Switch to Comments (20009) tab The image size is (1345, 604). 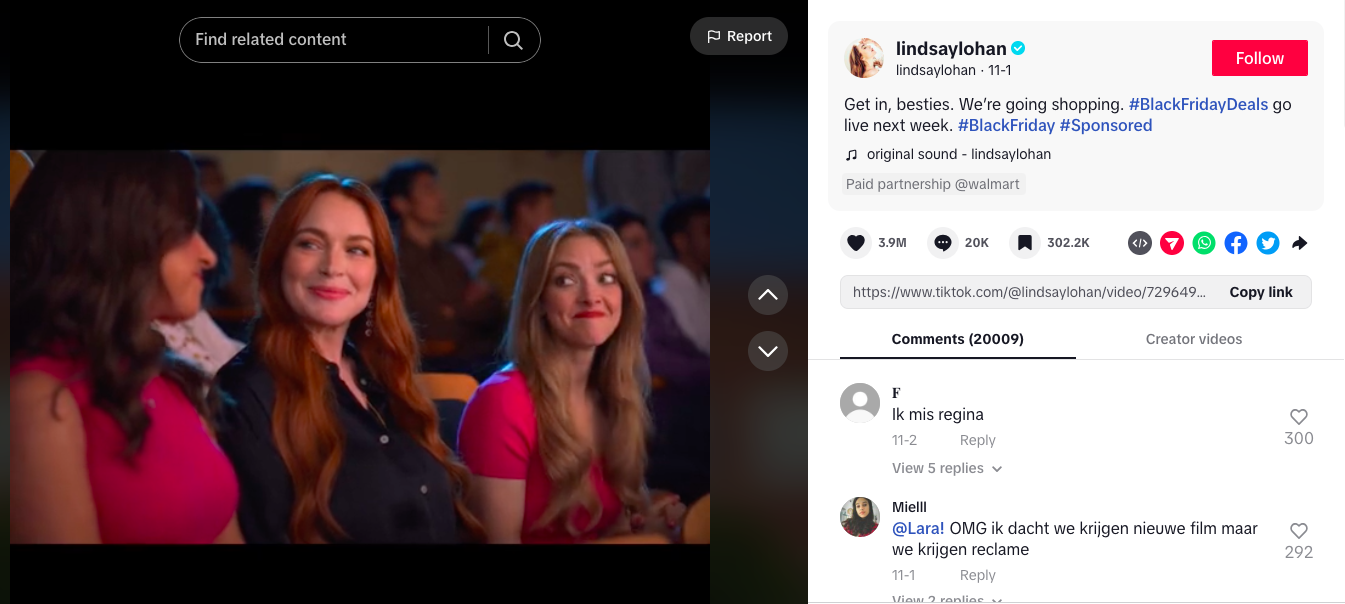(x=957, y=339)
